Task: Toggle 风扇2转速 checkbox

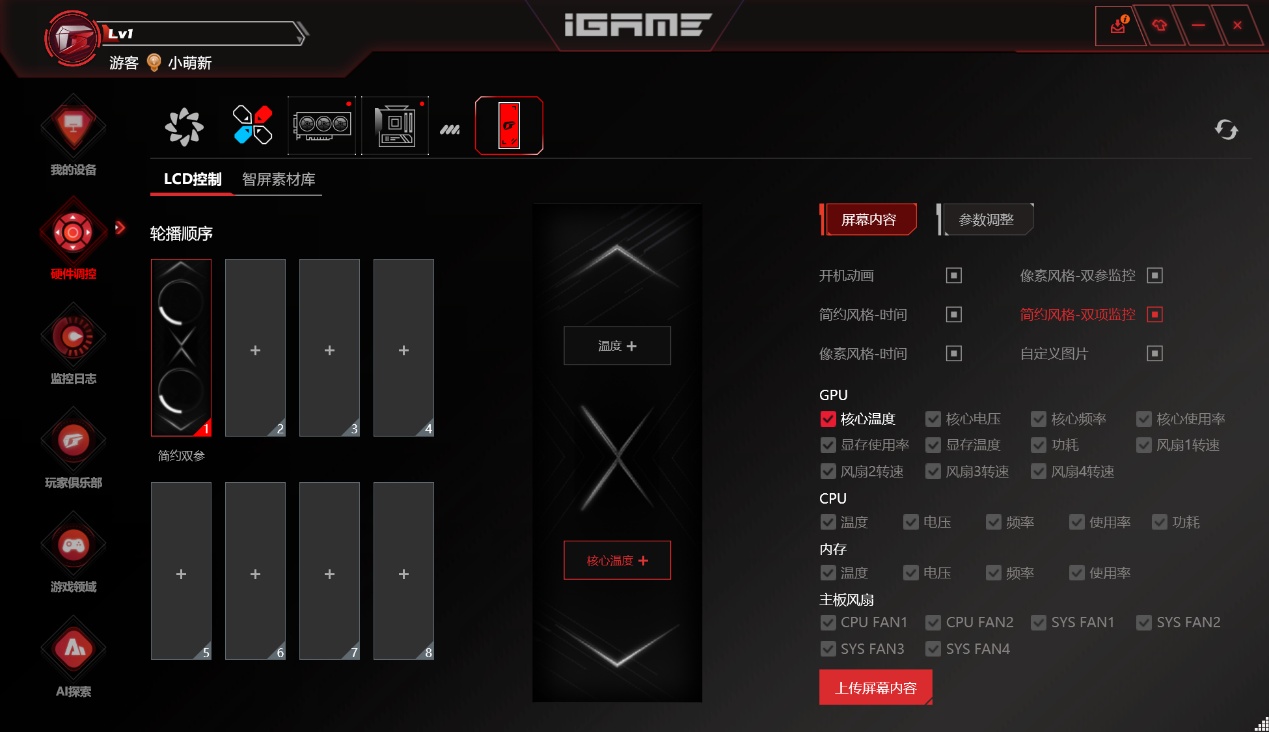Action: click(828, 471)
